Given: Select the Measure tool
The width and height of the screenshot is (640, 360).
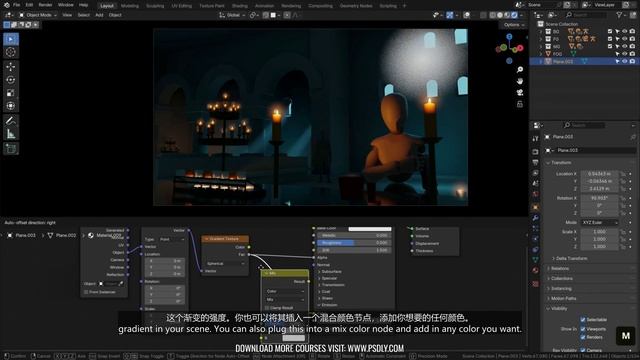Looking at the screenshot, I should click(x=11, y=134).
